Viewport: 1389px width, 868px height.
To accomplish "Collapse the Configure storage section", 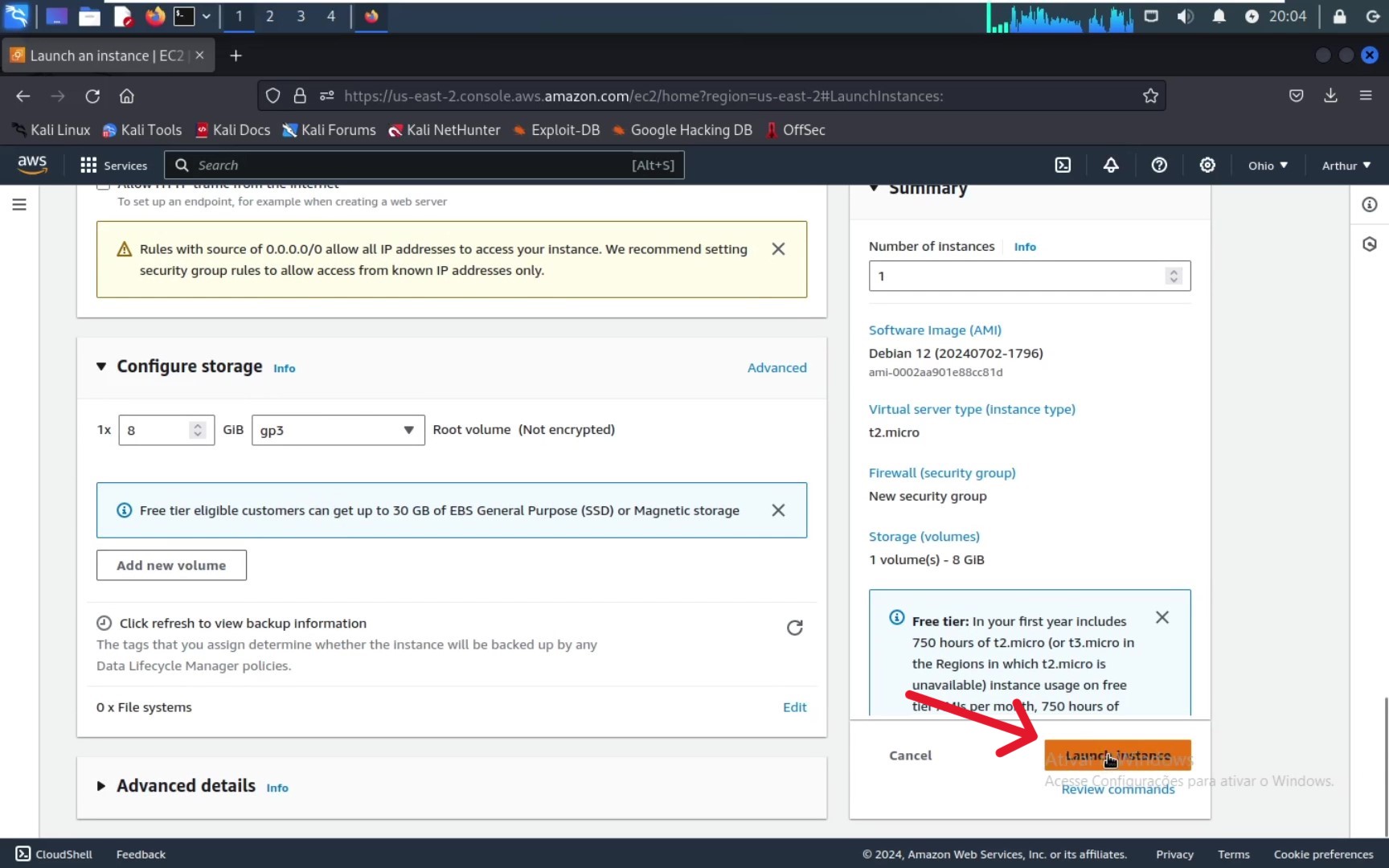I will [101, 366].
